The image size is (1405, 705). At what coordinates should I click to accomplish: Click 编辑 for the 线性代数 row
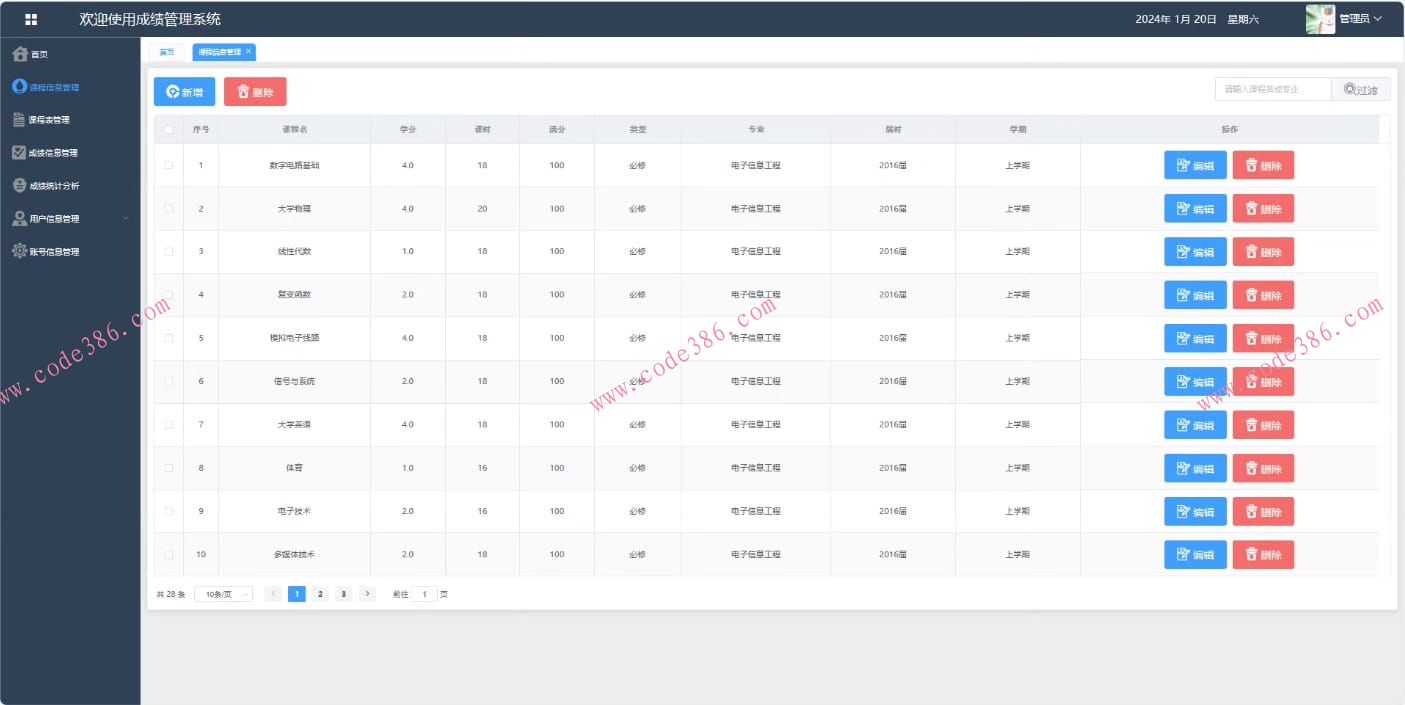(1195, 252)
